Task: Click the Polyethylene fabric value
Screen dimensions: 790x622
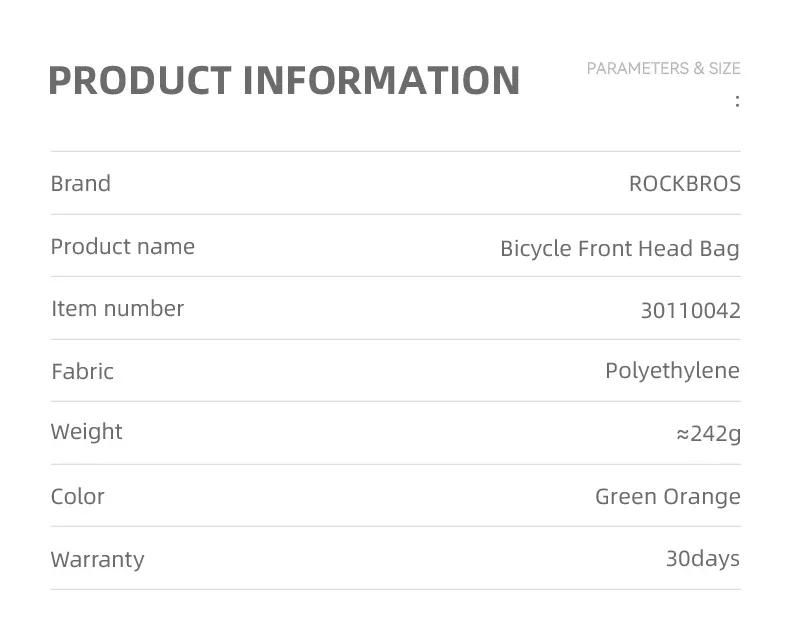Action: [x=672, y=372]
